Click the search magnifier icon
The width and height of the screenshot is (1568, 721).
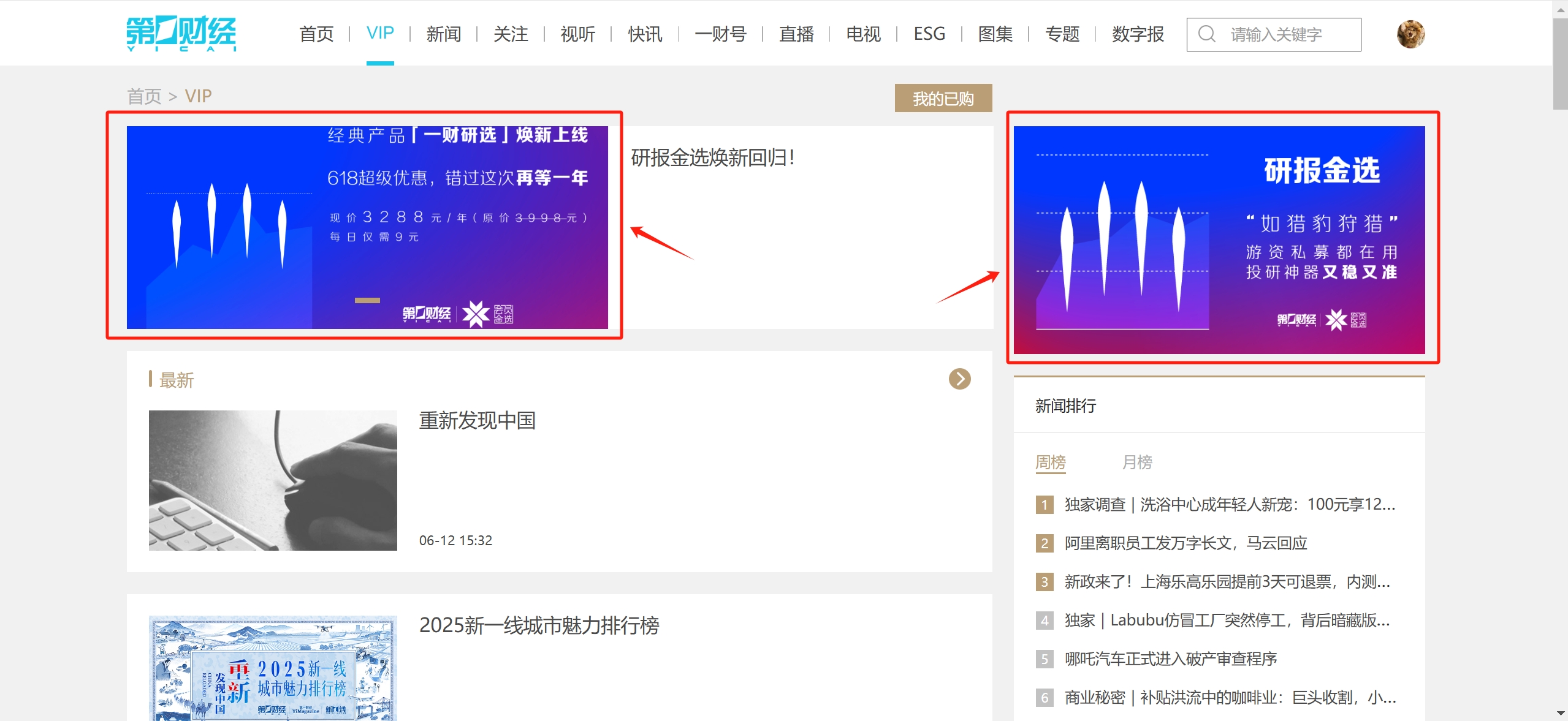point(1206,34)
